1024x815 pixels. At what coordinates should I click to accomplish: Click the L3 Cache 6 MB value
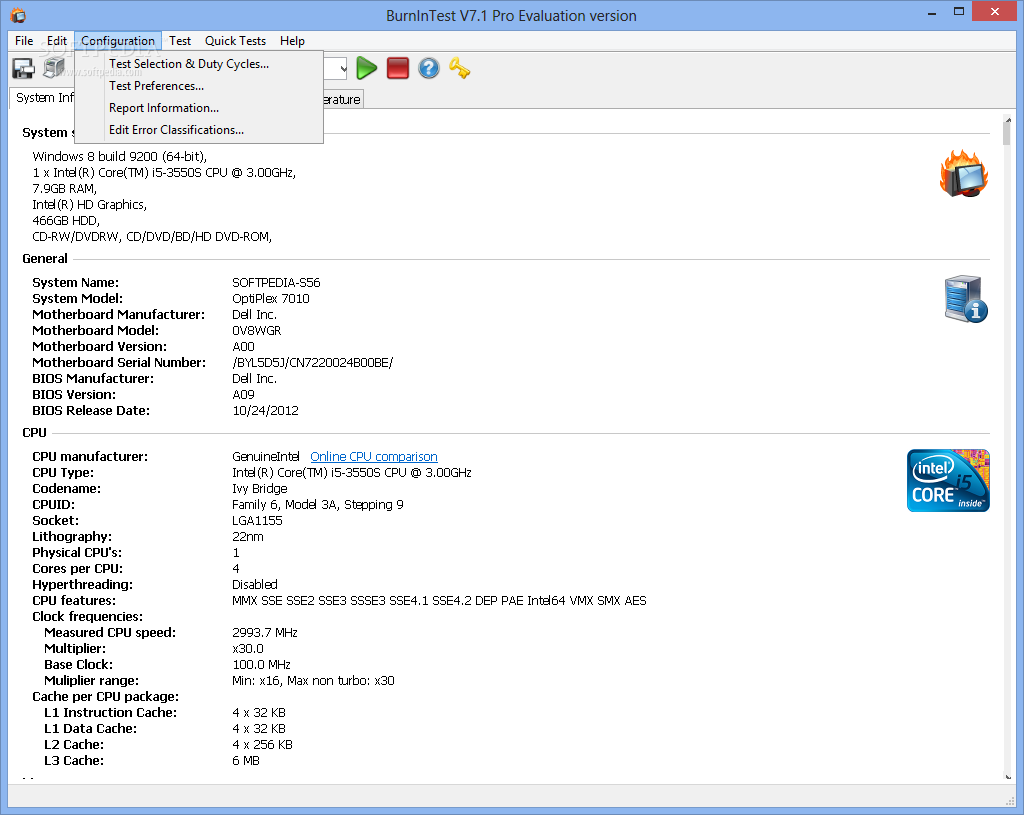(x=246, y=761)
